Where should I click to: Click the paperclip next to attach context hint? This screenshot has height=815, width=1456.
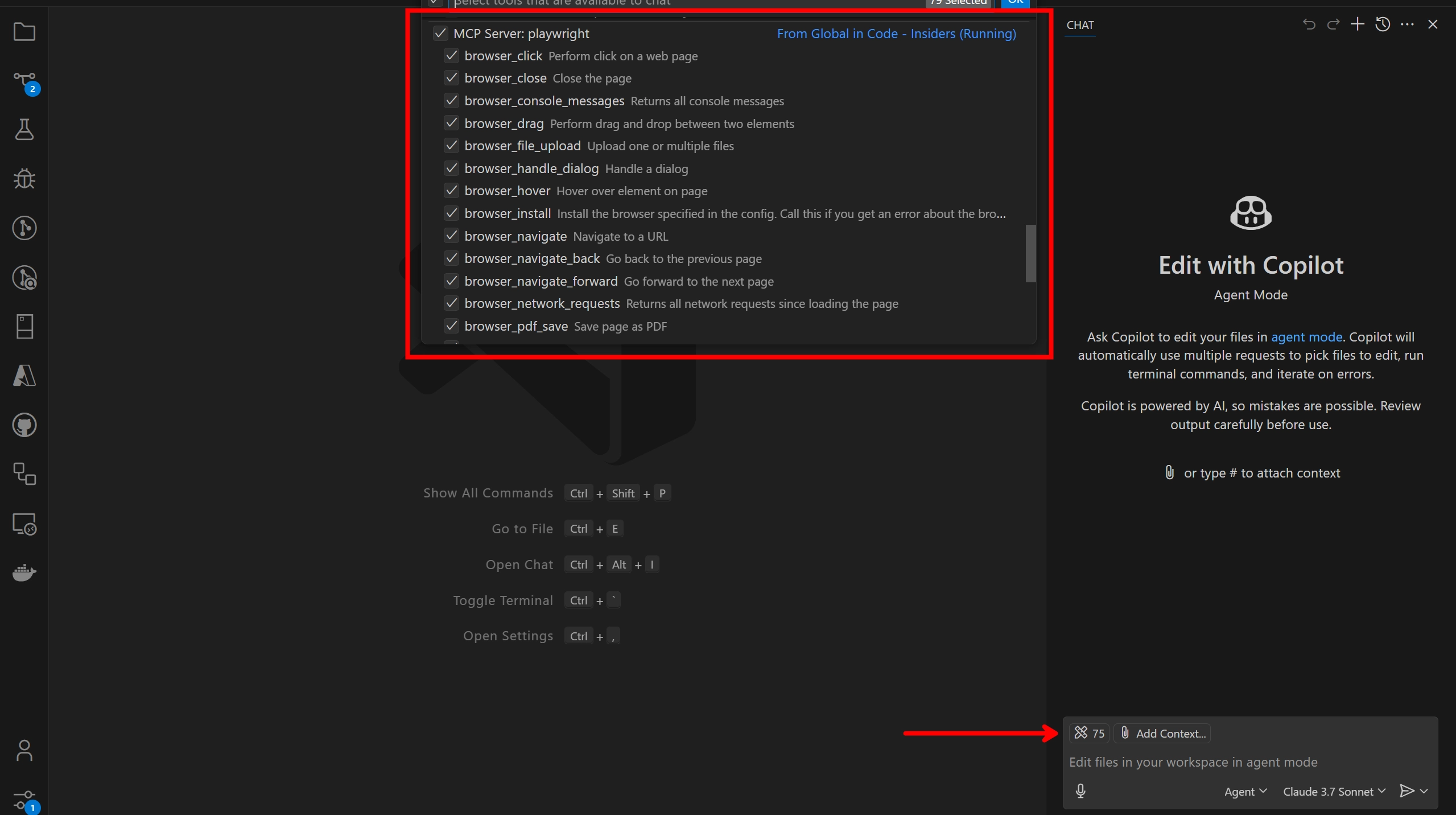[1169, 472]
